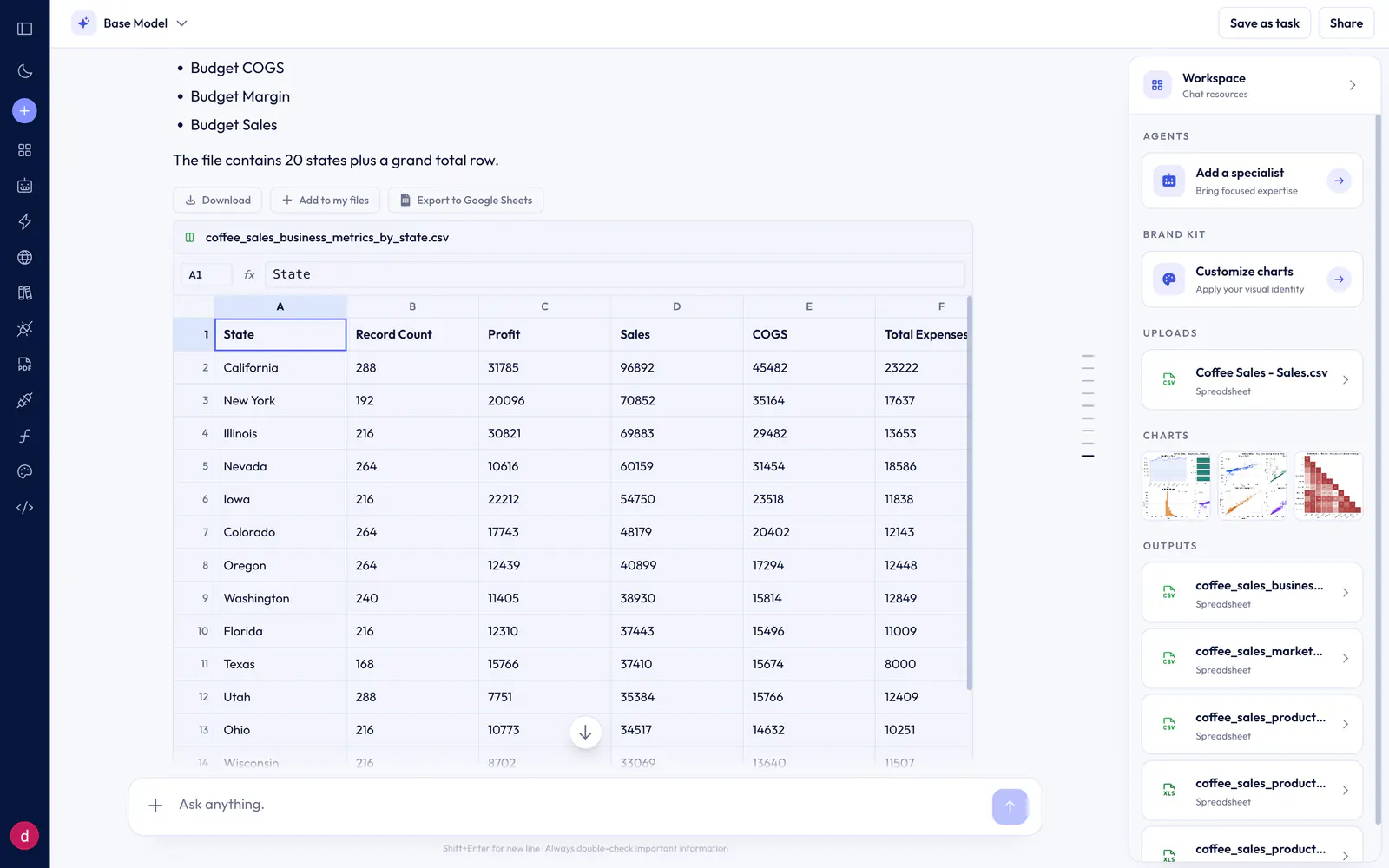Open user avatar 'd' profile
The height and width of the screenshot is (868, 1389).
tap(24, 836)
